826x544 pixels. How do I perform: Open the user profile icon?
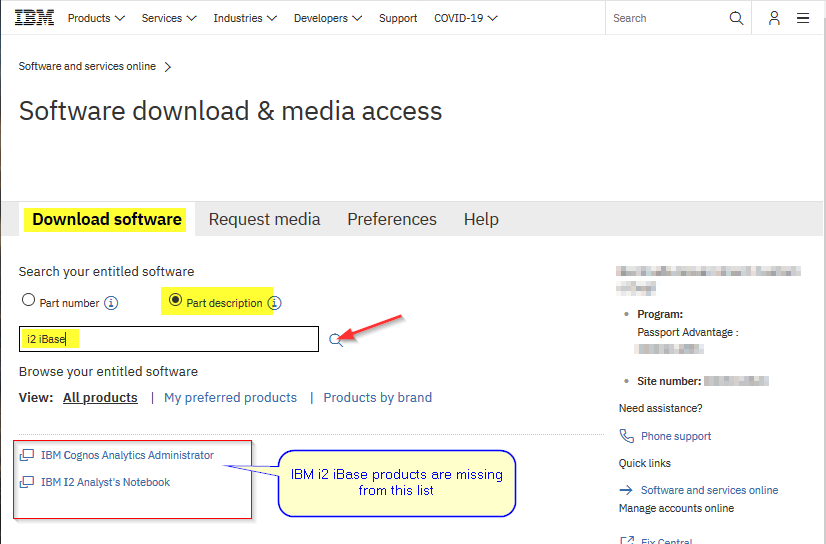(x=774, y=18)
